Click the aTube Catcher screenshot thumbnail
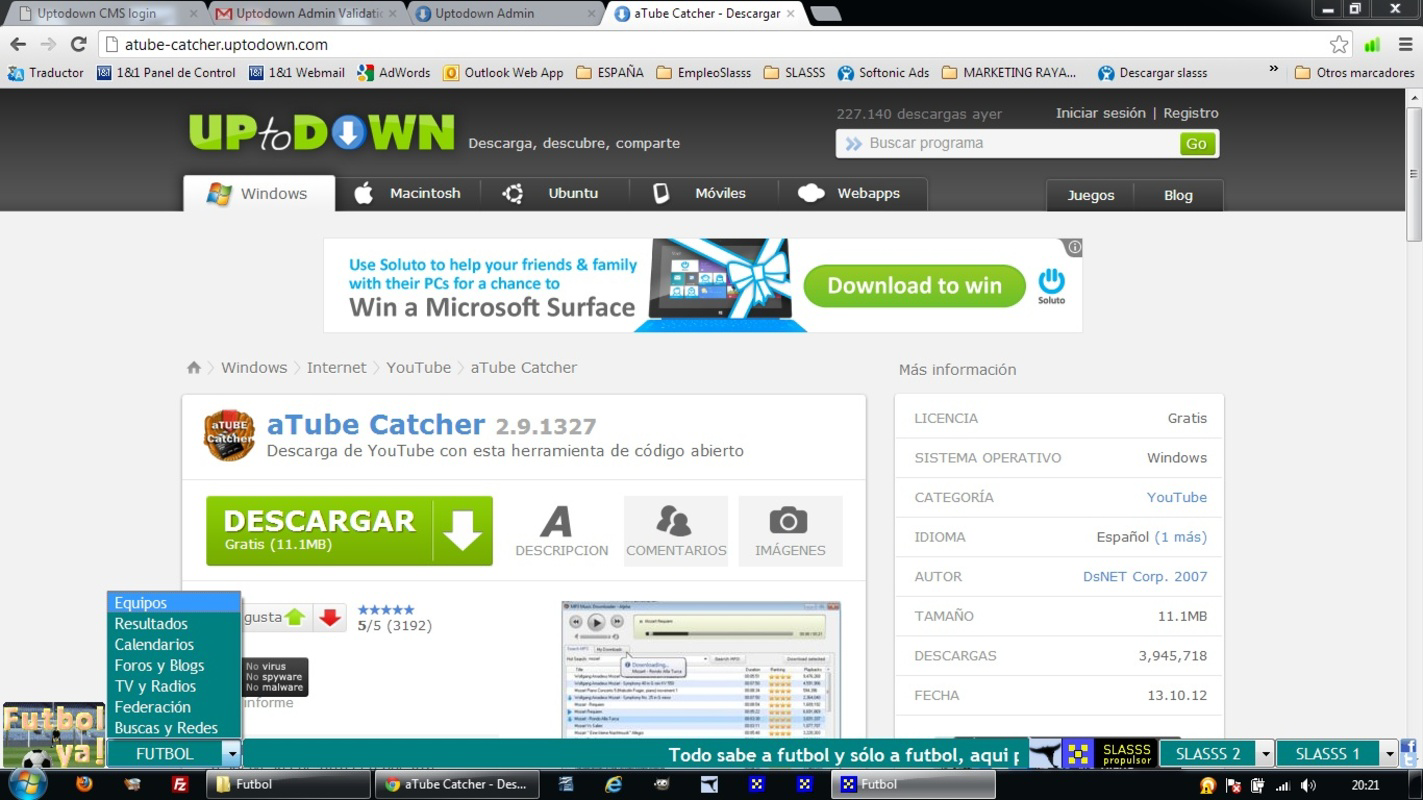 click(701, 670)
